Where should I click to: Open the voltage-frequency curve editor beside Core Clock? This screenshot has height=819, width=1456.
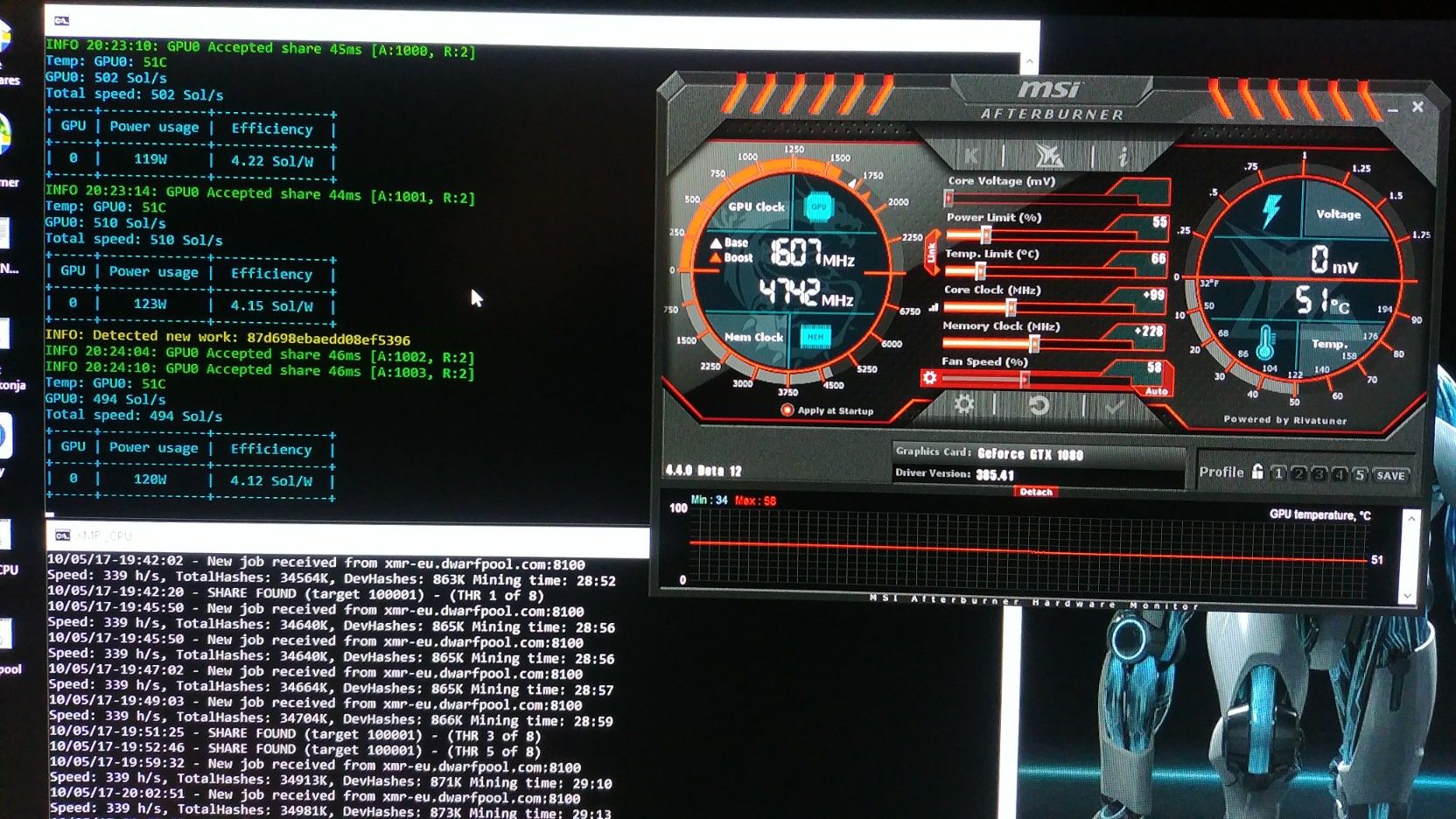click(933, 308)
